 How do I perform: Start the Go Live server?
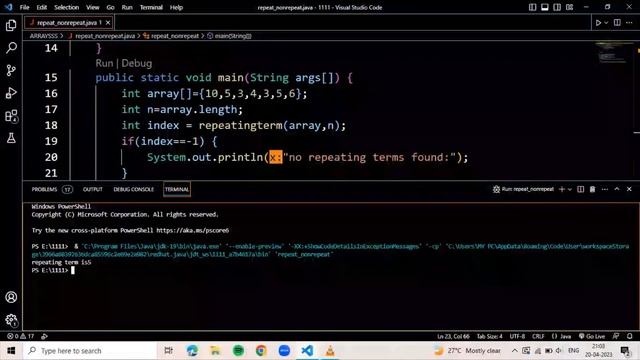[x=592, y=336]
